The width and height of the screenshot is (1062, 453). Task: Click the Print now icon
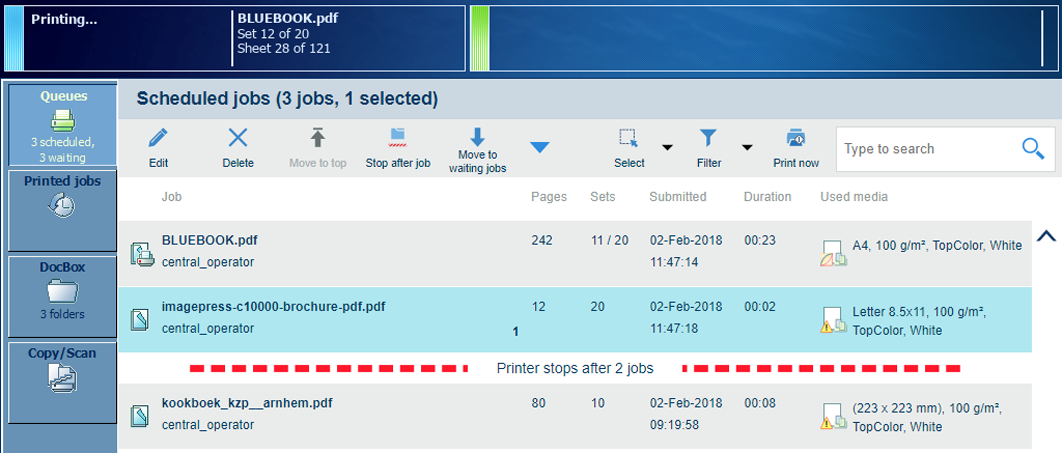pyautogui.click(x=795, y=138)
